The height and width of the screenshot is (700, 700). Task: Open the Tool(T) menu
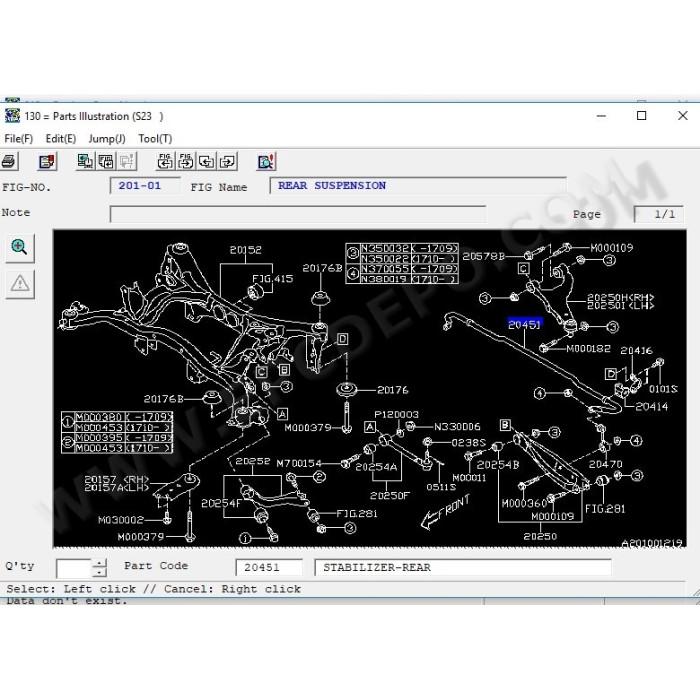pyautogui.click(x=155, y=139)
